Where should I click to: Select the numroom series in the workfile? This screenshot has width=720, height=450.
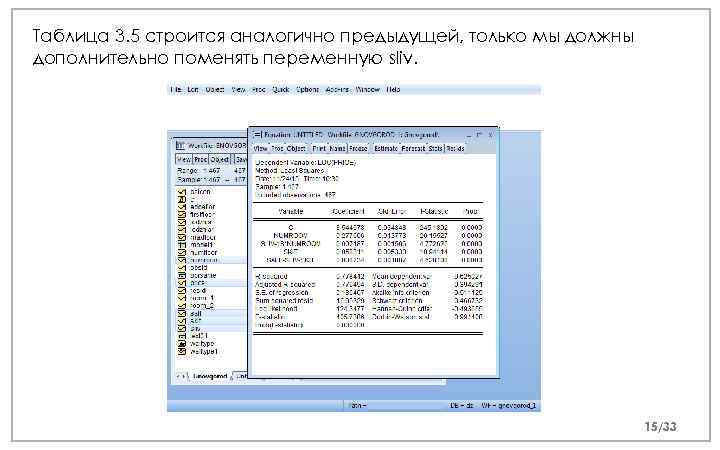[x=204, y=260]
